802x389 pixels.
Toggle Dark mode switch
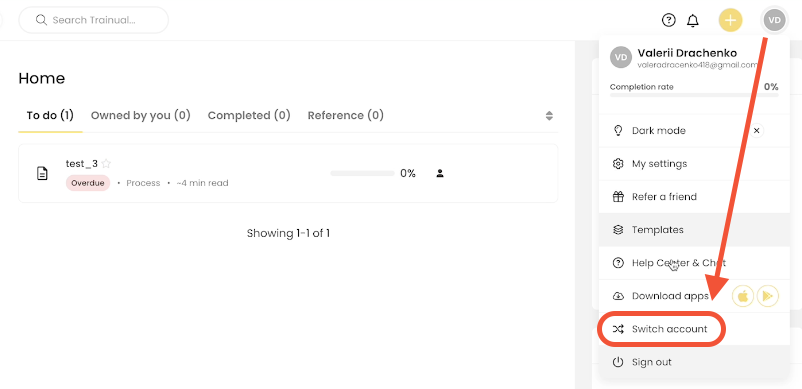757,131
